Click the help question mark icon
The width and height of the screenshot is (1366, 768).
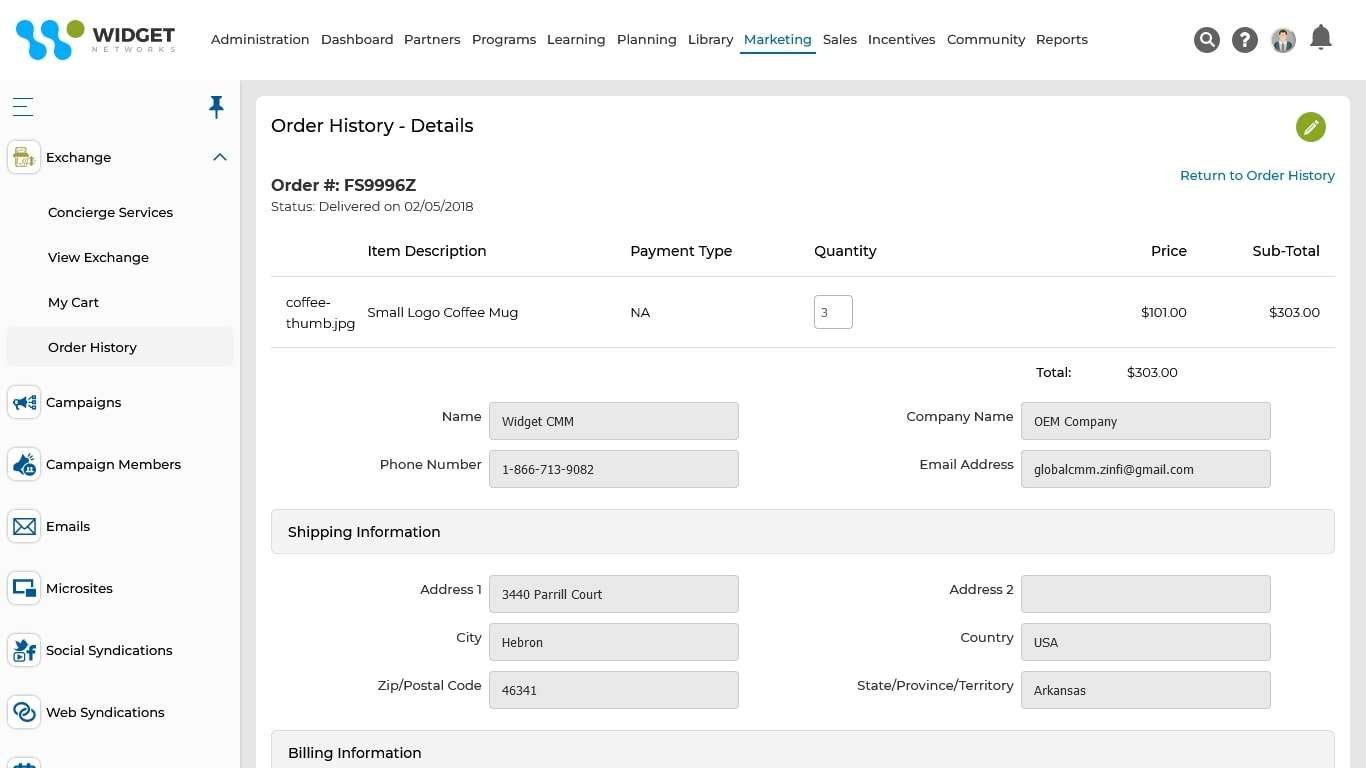[1244, 40]
